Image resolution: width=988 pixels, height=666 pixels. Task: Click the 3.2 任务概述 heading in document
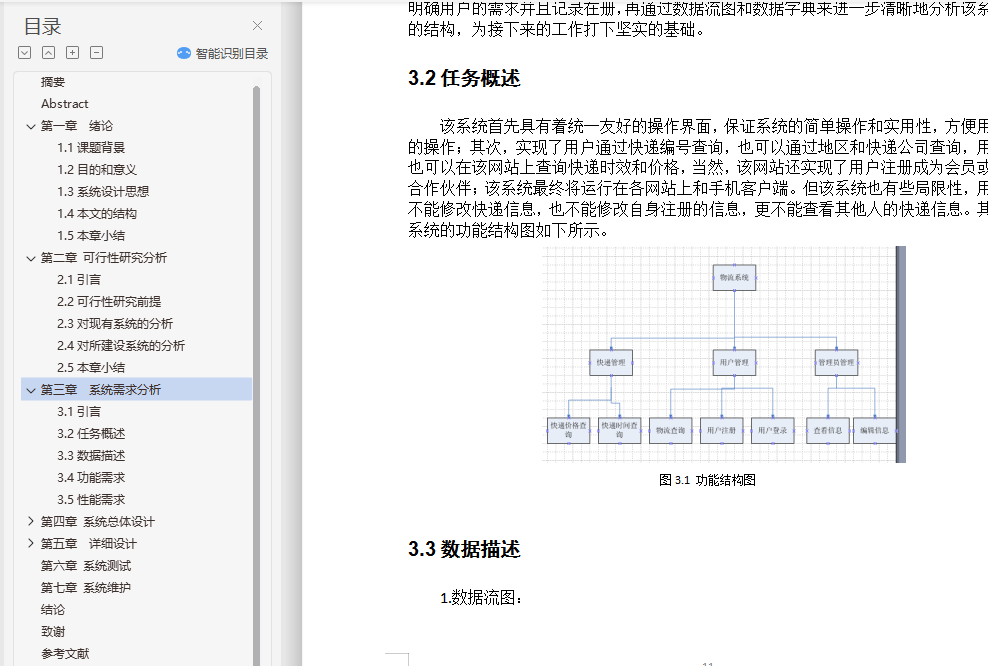464,78
